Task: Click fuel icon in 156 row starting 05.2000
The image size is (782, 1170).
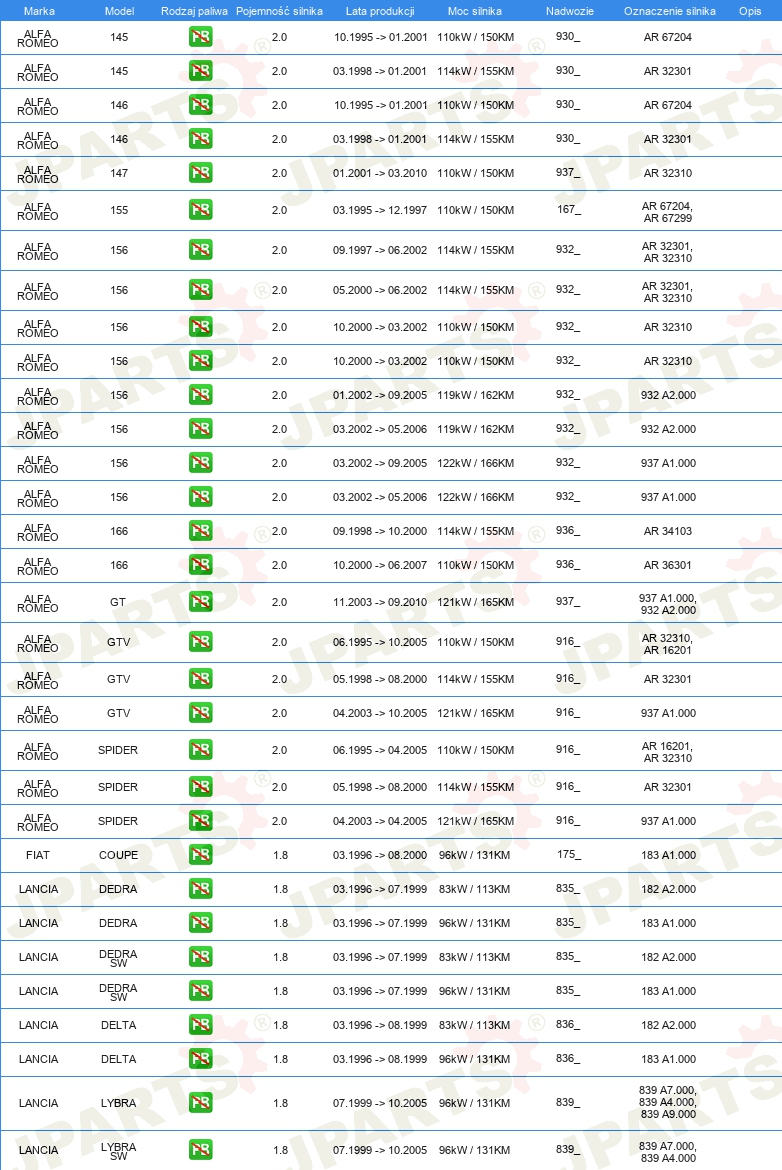Action: point(201,290)
